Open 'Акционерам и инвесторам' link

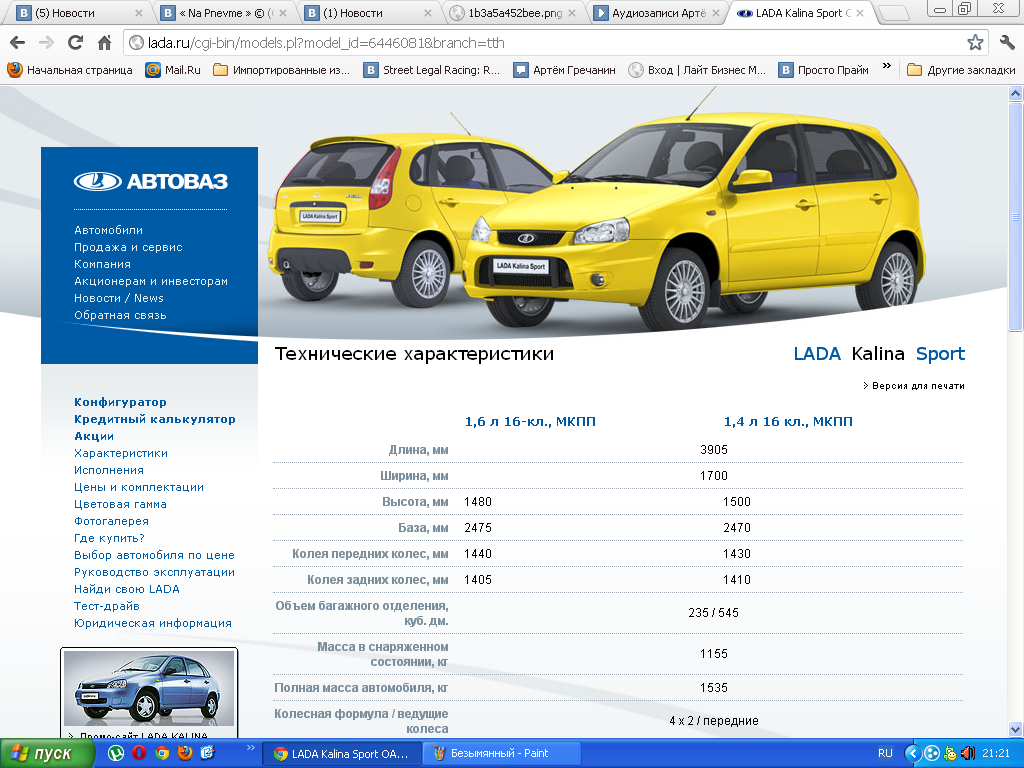click(x=151, y=281)
